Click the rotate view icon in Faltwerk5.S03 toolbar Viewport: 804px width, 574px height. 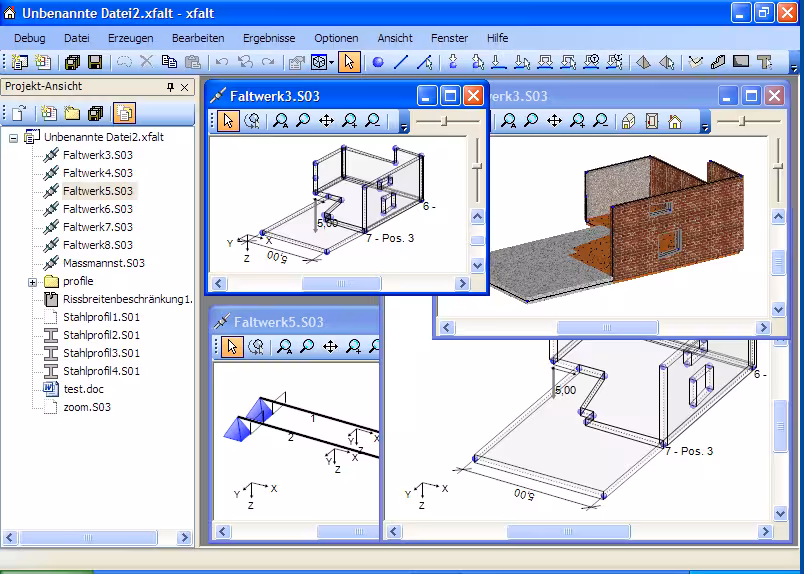pyautogui.click(x=256, y=347)
